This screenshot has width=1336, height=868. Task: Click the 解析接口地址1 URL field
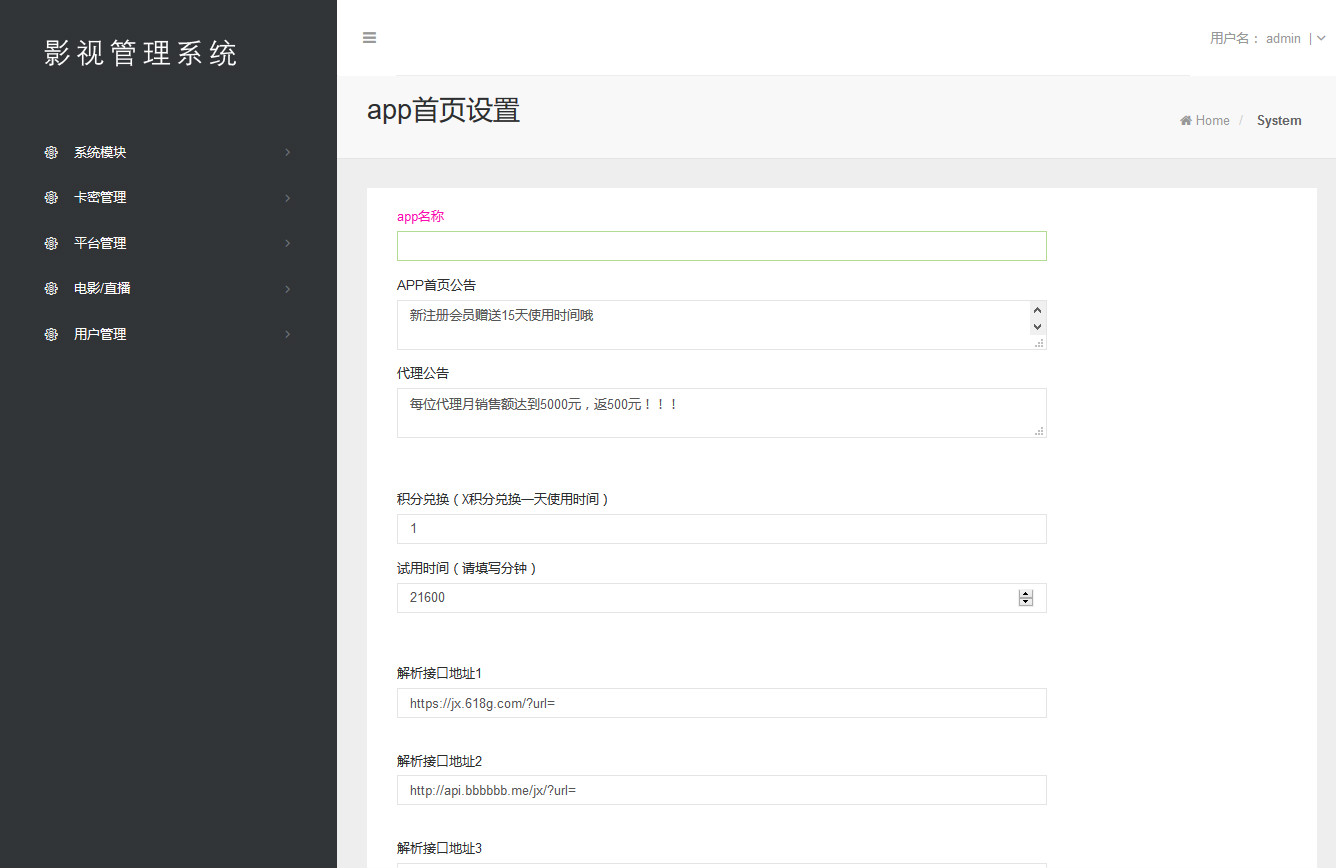click(x=721, y=703)
